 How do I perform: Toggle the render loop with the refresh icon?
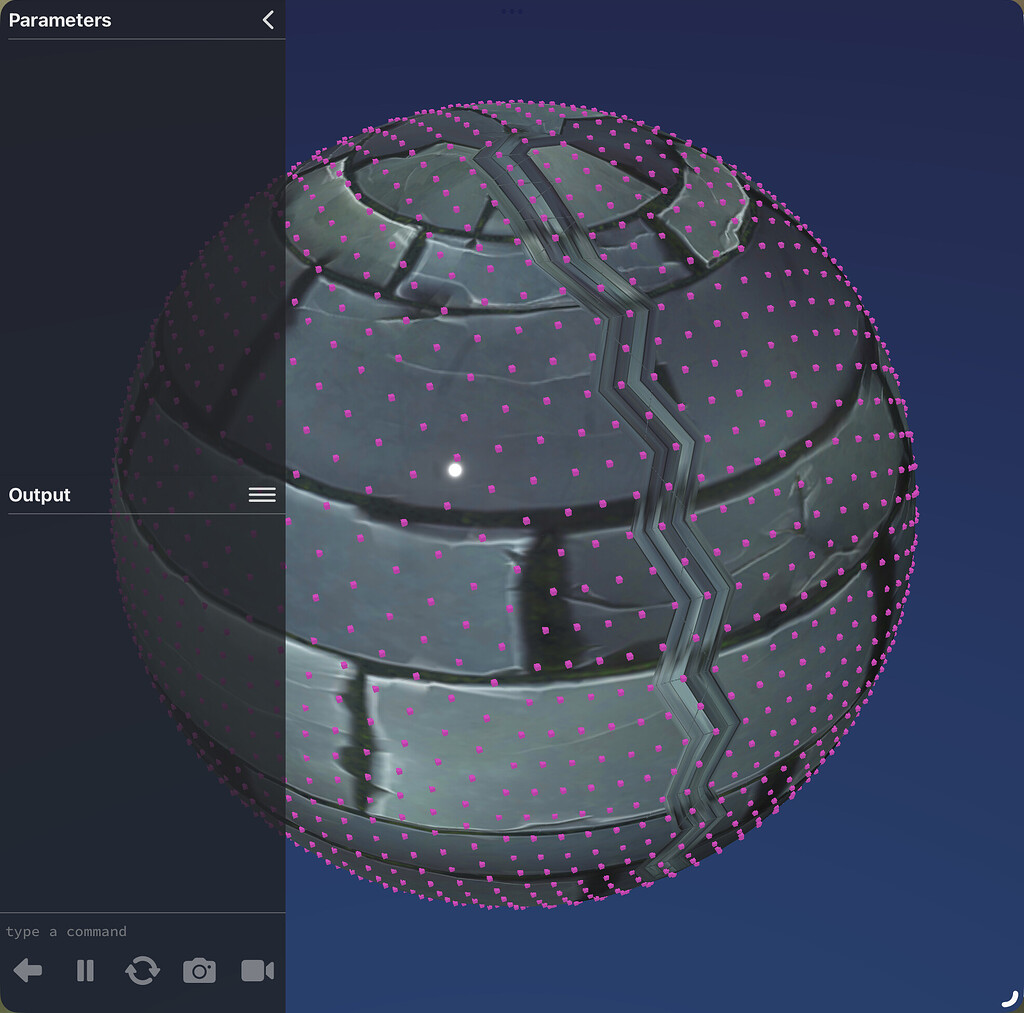pyautogui.click(x=142, y=970)
